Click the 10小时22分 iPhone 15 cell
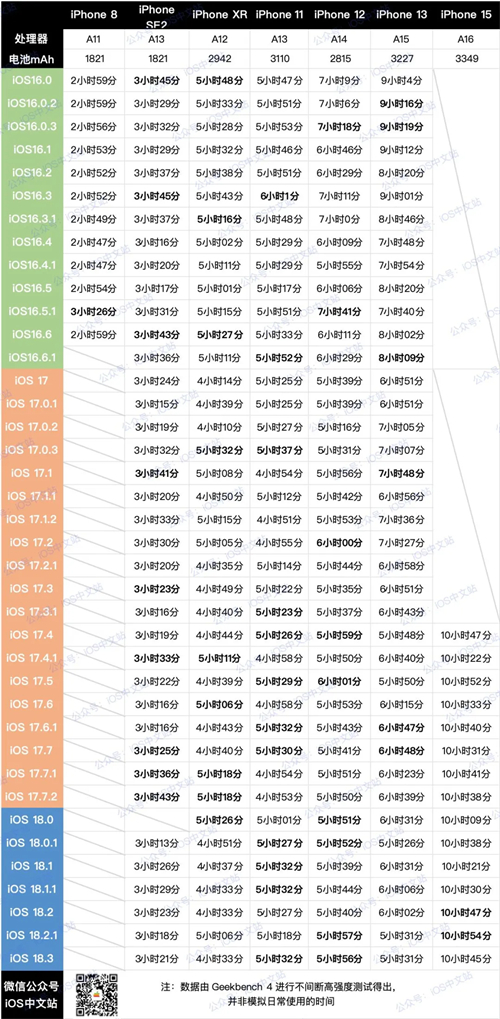Viewport: 500px width, 1019px height. [466, 658]
